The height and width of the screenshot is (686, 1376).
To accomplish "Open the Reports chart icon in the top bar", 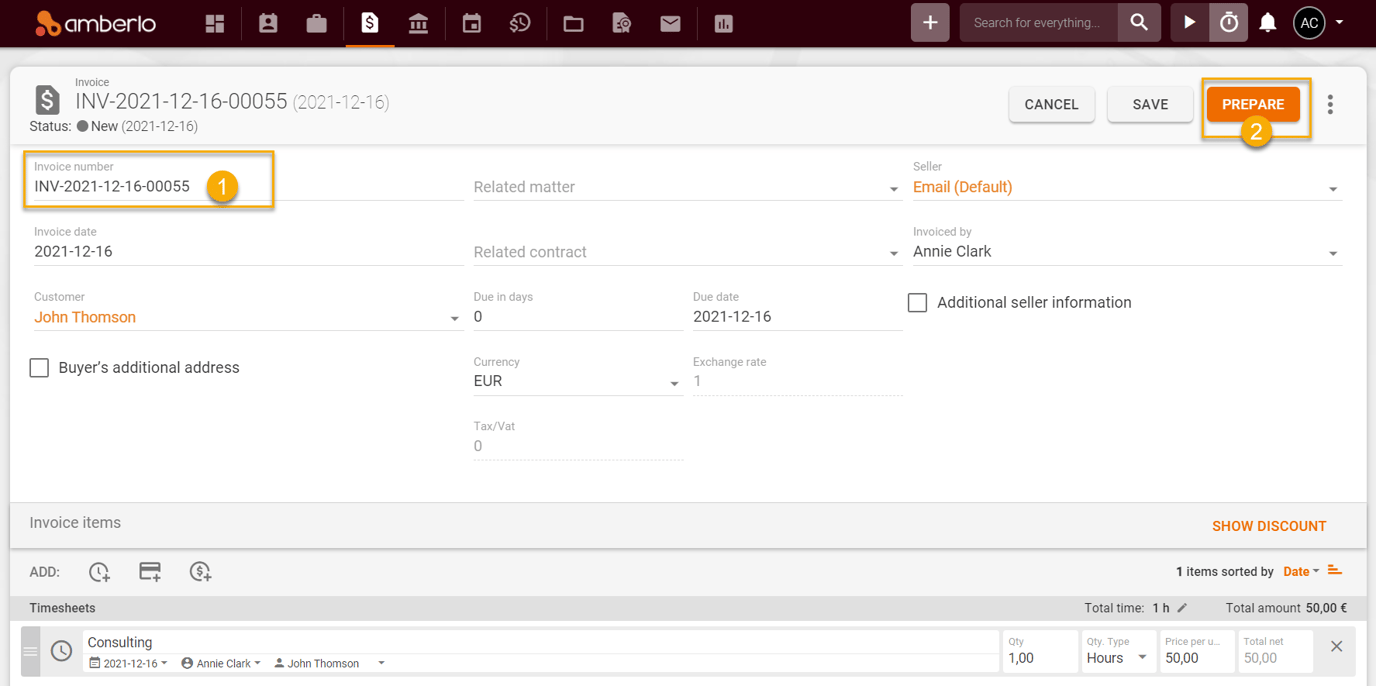I will point(722,22).
